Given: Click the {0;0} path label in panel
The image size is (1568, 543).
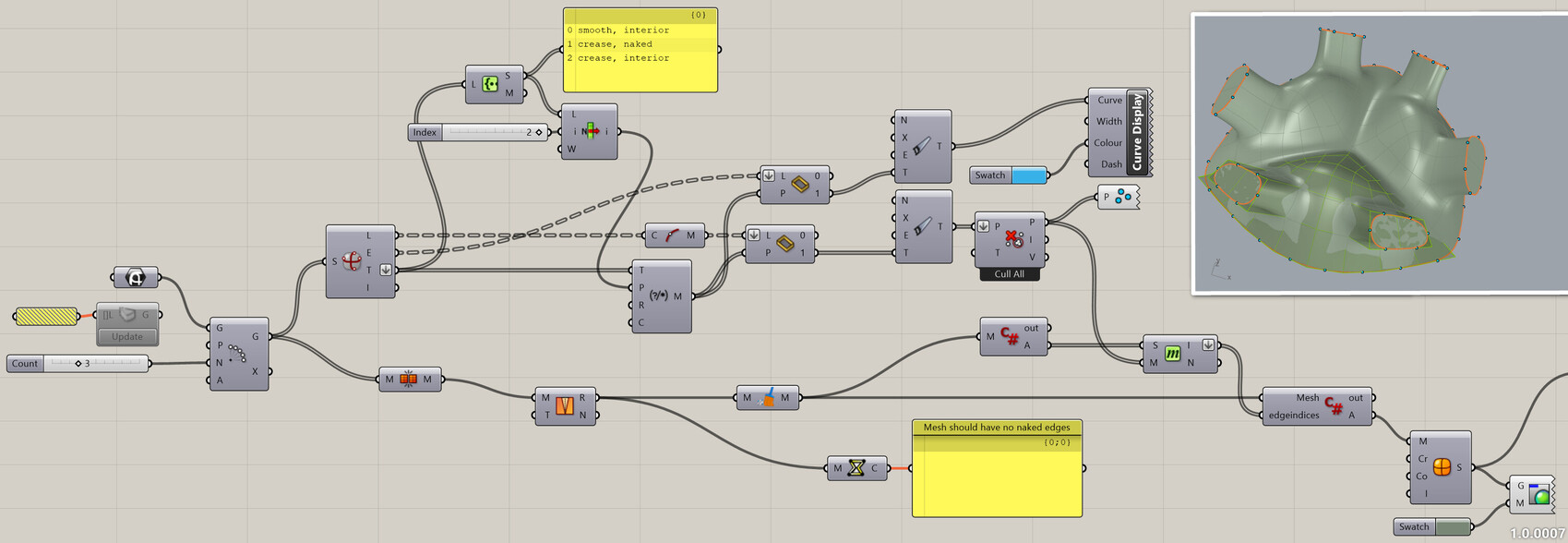Looking at the screenshot, I should tap(1058, 442).
